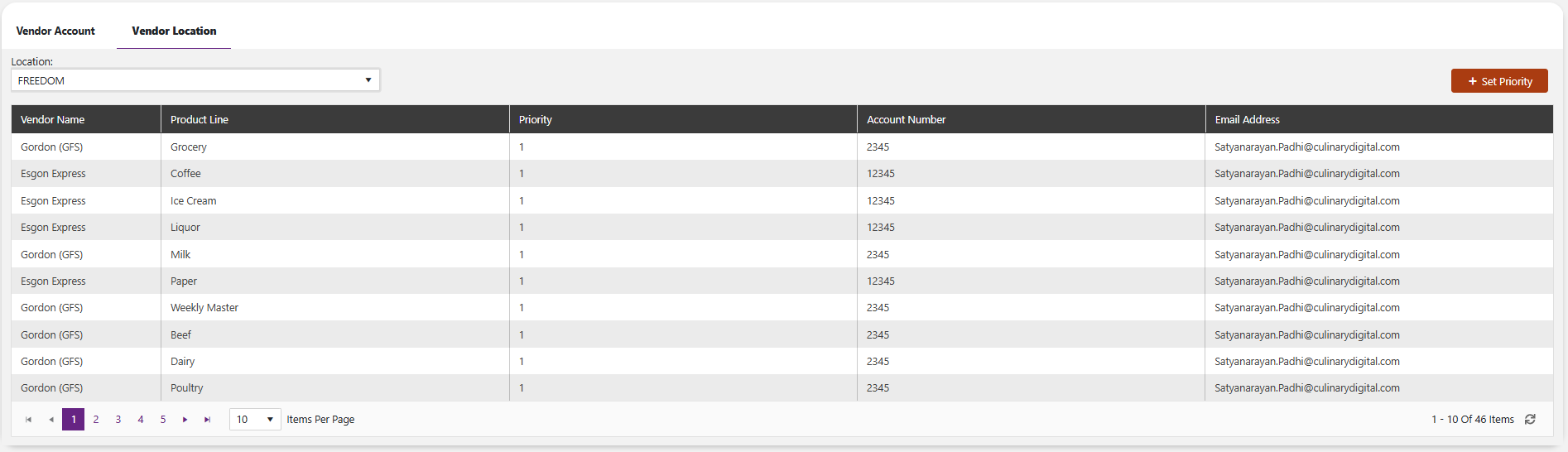Go to first page of results

(29, 420)
